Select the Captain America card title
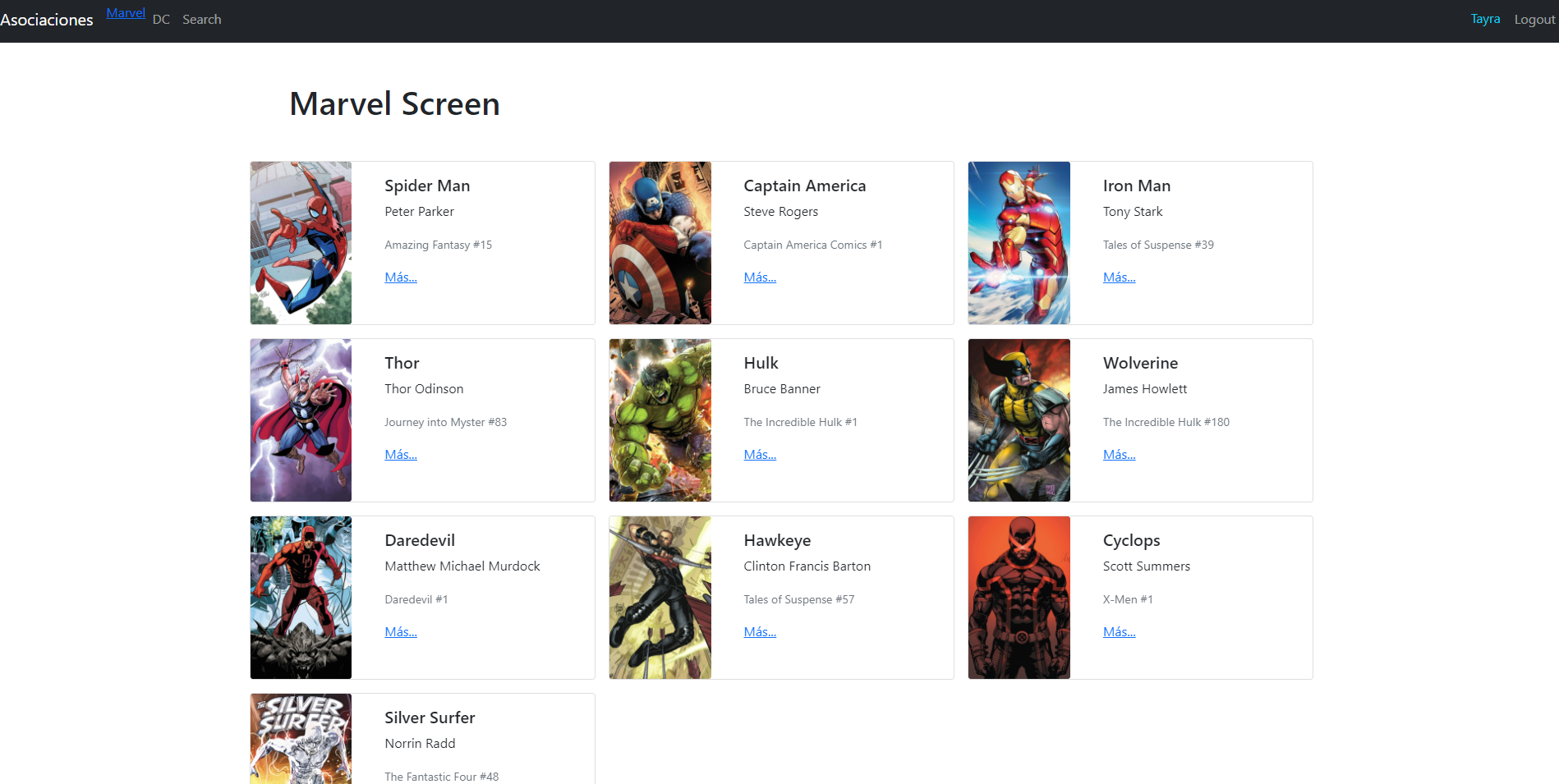The height and width of the screenshot is (784, 1559). pyautogui.click(x=805, y=186)
